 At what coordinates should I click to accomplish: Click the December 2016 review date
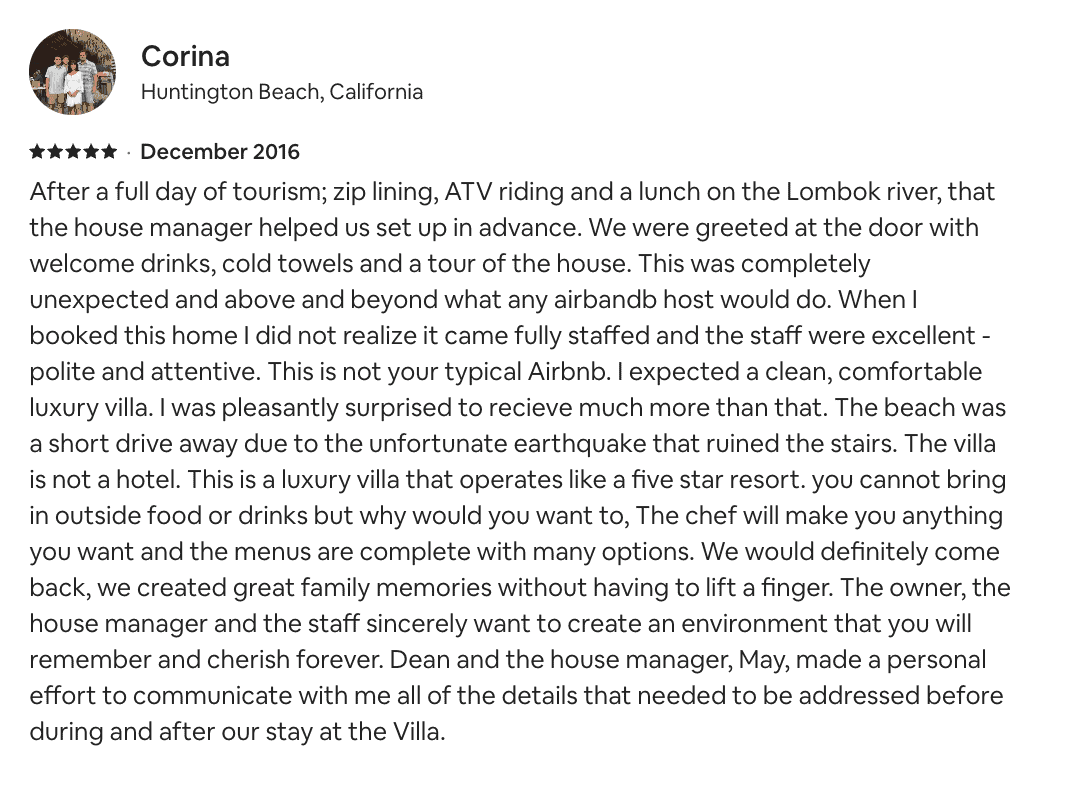pyautogui.click(x=220, y=152)
